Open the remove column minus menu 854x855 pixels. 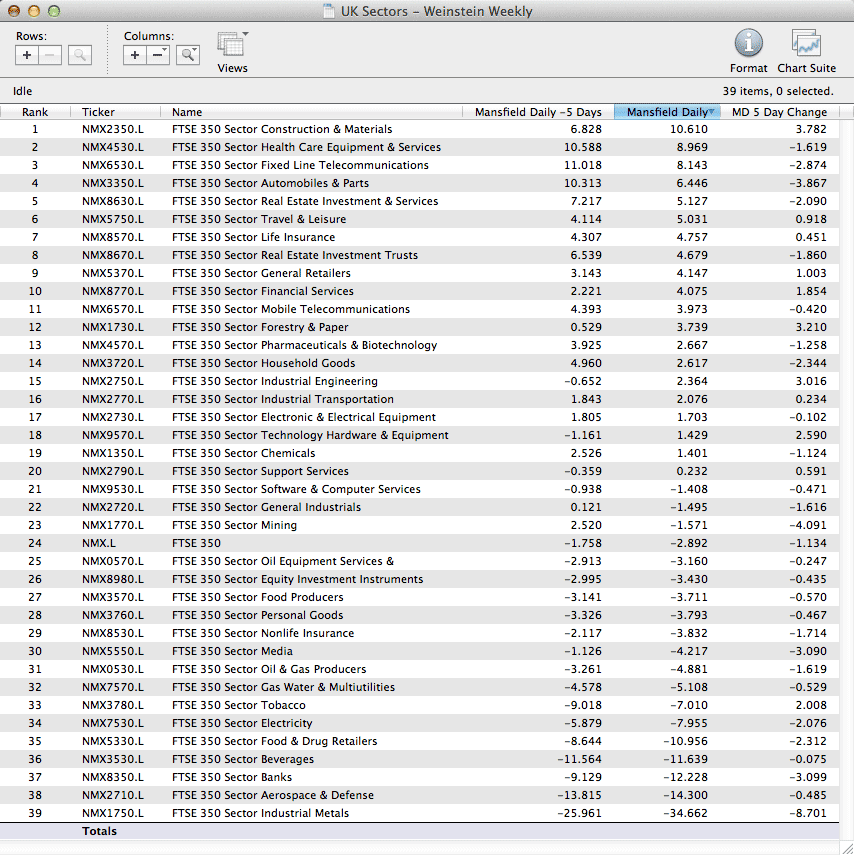coord(158,55)
